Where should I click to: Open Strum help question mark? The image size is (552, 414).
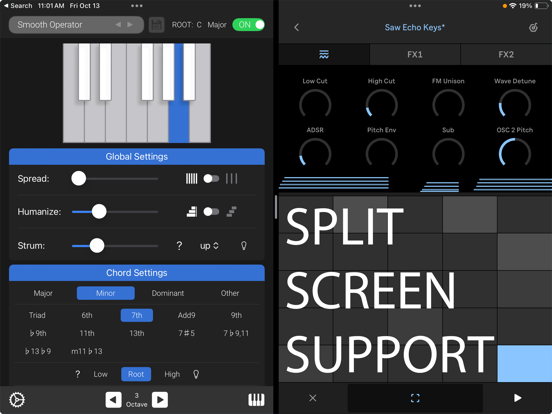[x=179, y=245]
